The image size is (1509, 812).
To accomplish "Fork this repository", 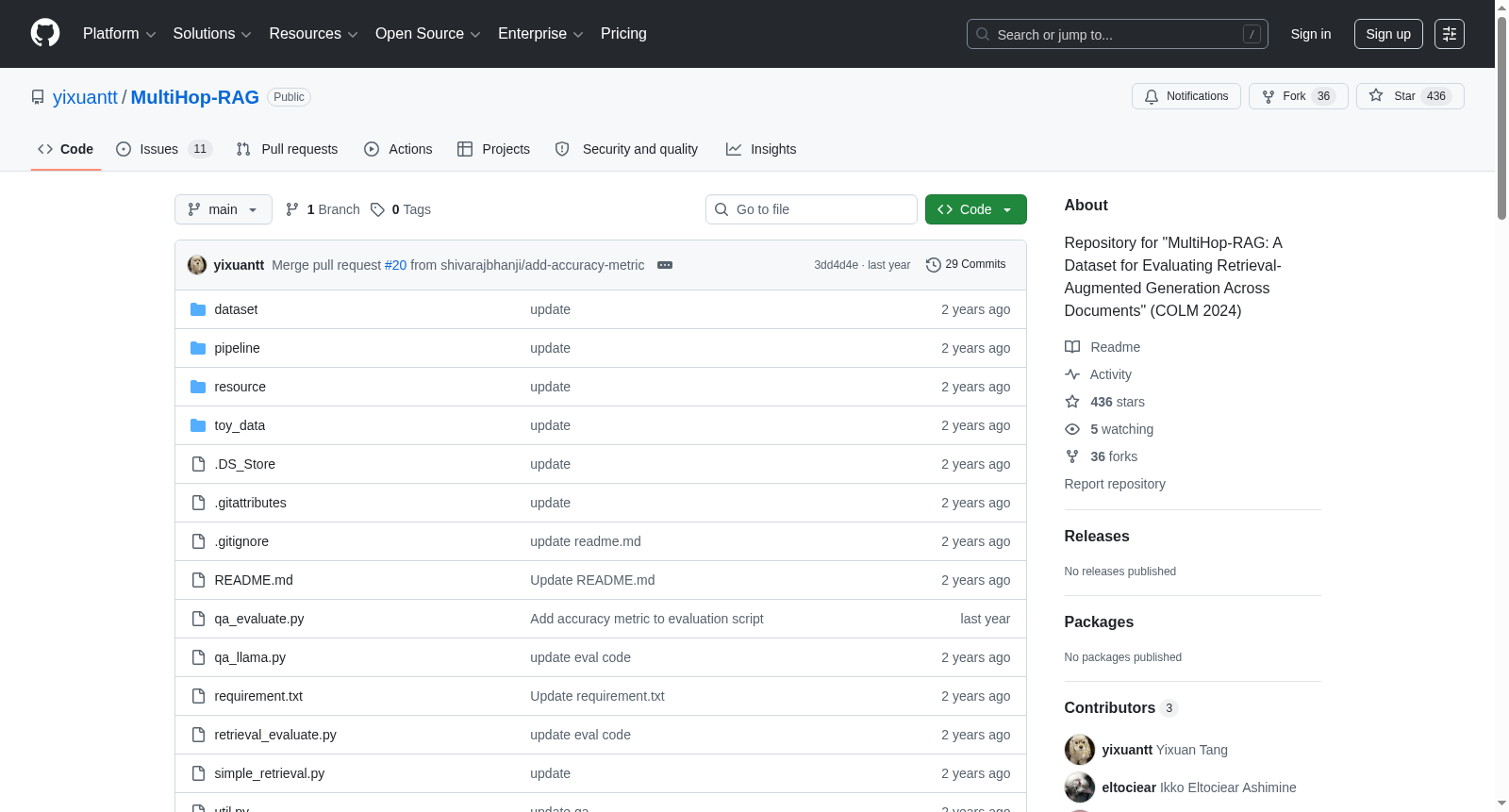I will point(1299,96).
